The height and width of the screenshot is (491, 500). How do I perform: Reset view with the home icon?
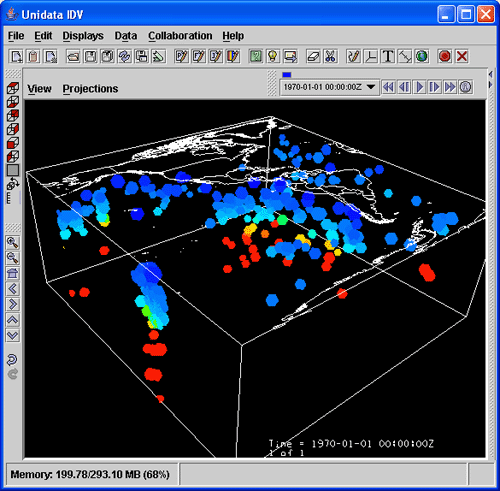(x=13, y=273)
